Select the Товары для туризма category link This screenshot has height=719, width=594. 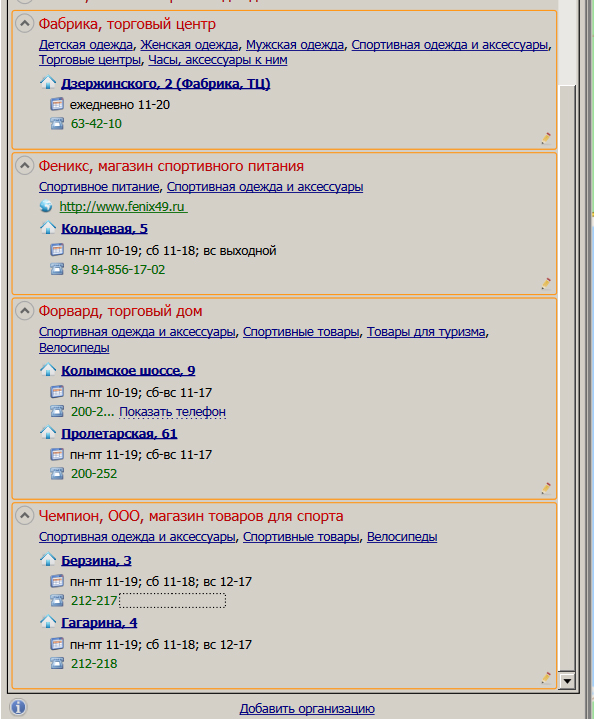[x=426, y=332]
